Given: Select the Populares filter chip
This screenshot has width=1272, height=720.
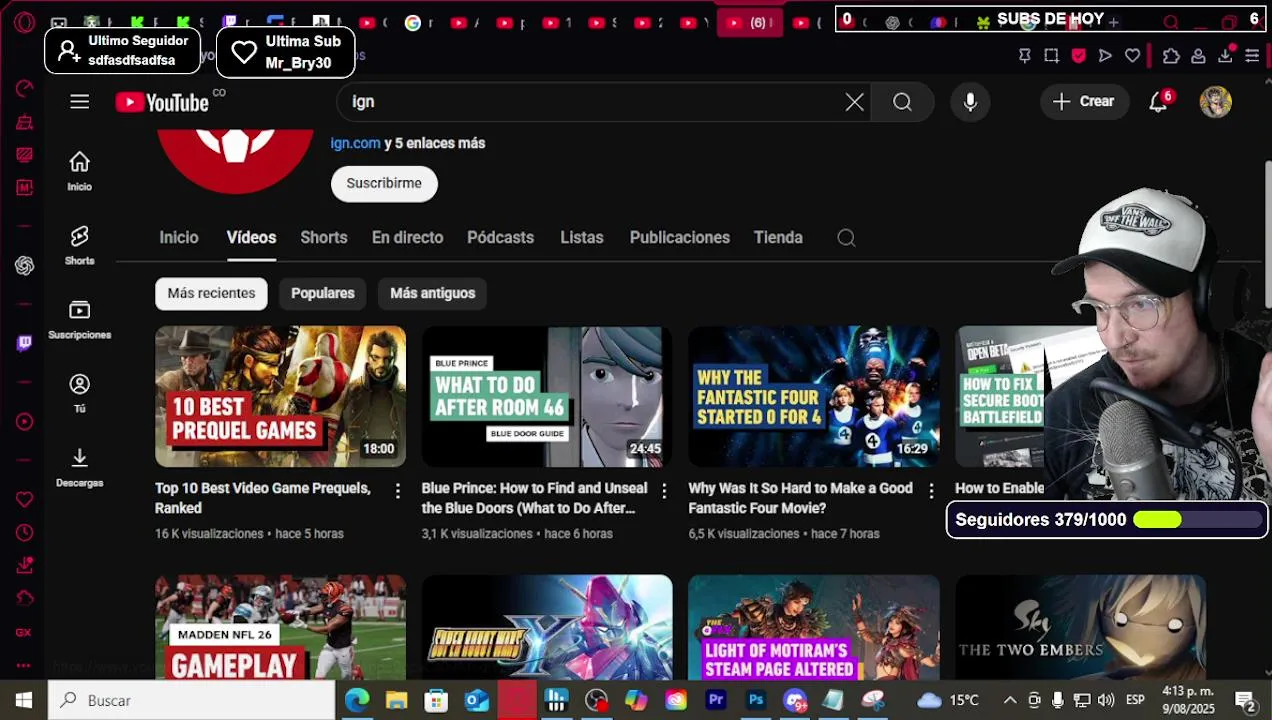Looking at the screenshot, I should [323, 293].
